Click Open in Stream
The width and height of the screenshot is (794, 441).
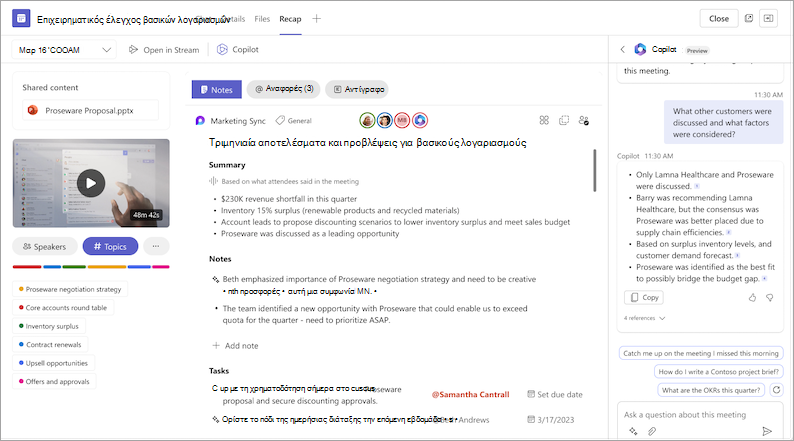(164, 50)
